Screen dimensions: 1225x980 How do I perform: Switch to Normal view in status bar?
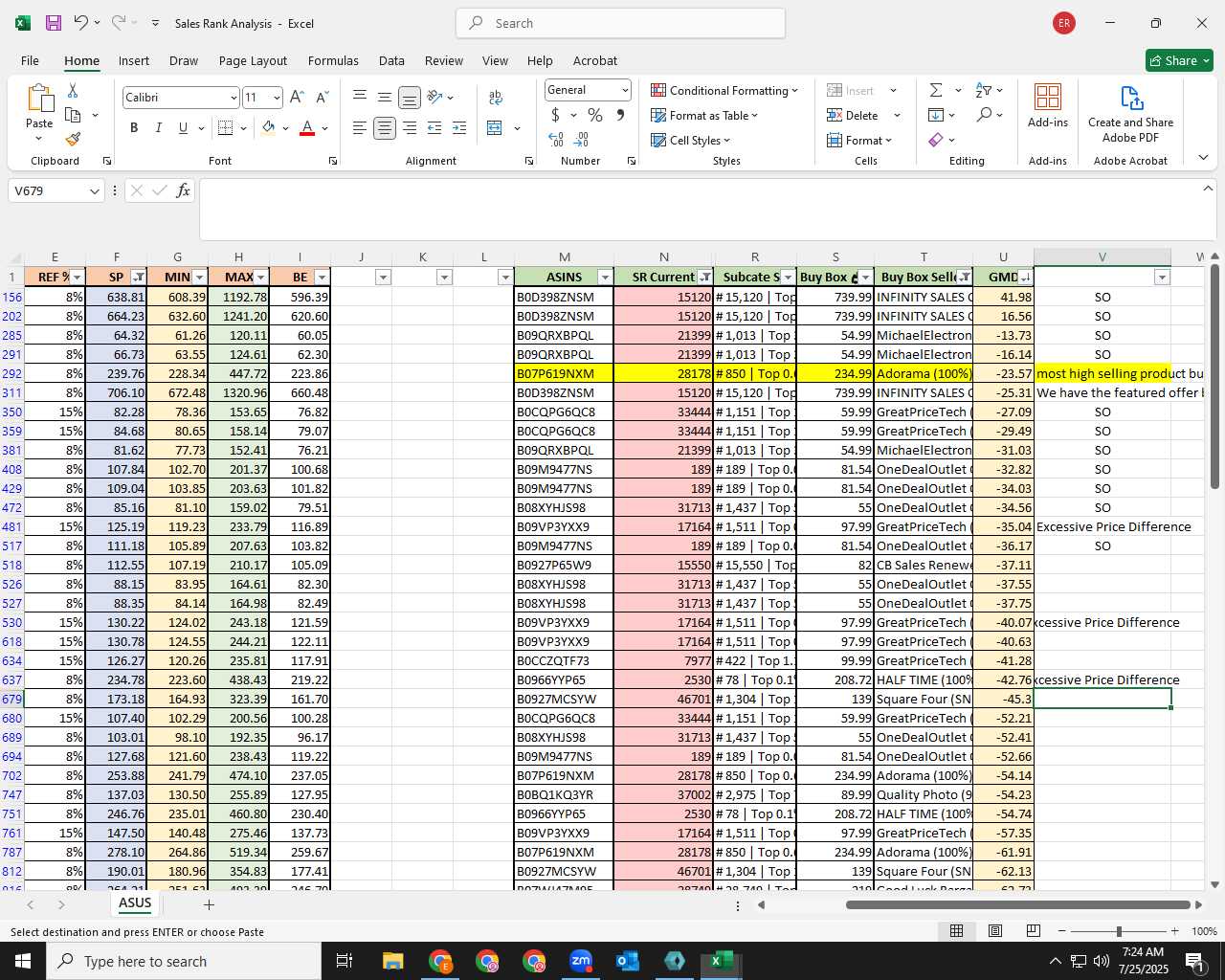[956, 931]
